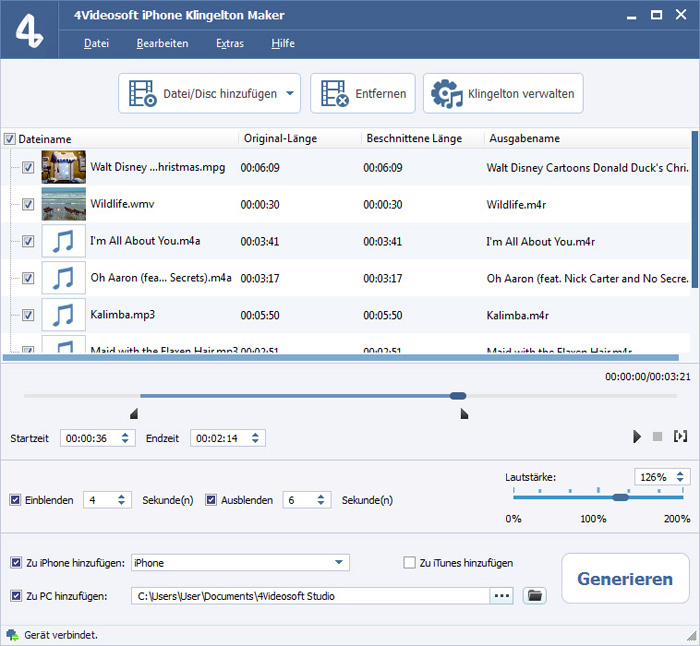Expand the Datei/Disc hinzufügen dropdown arrow
Screen dimensions: 700x646
[290, 94]
